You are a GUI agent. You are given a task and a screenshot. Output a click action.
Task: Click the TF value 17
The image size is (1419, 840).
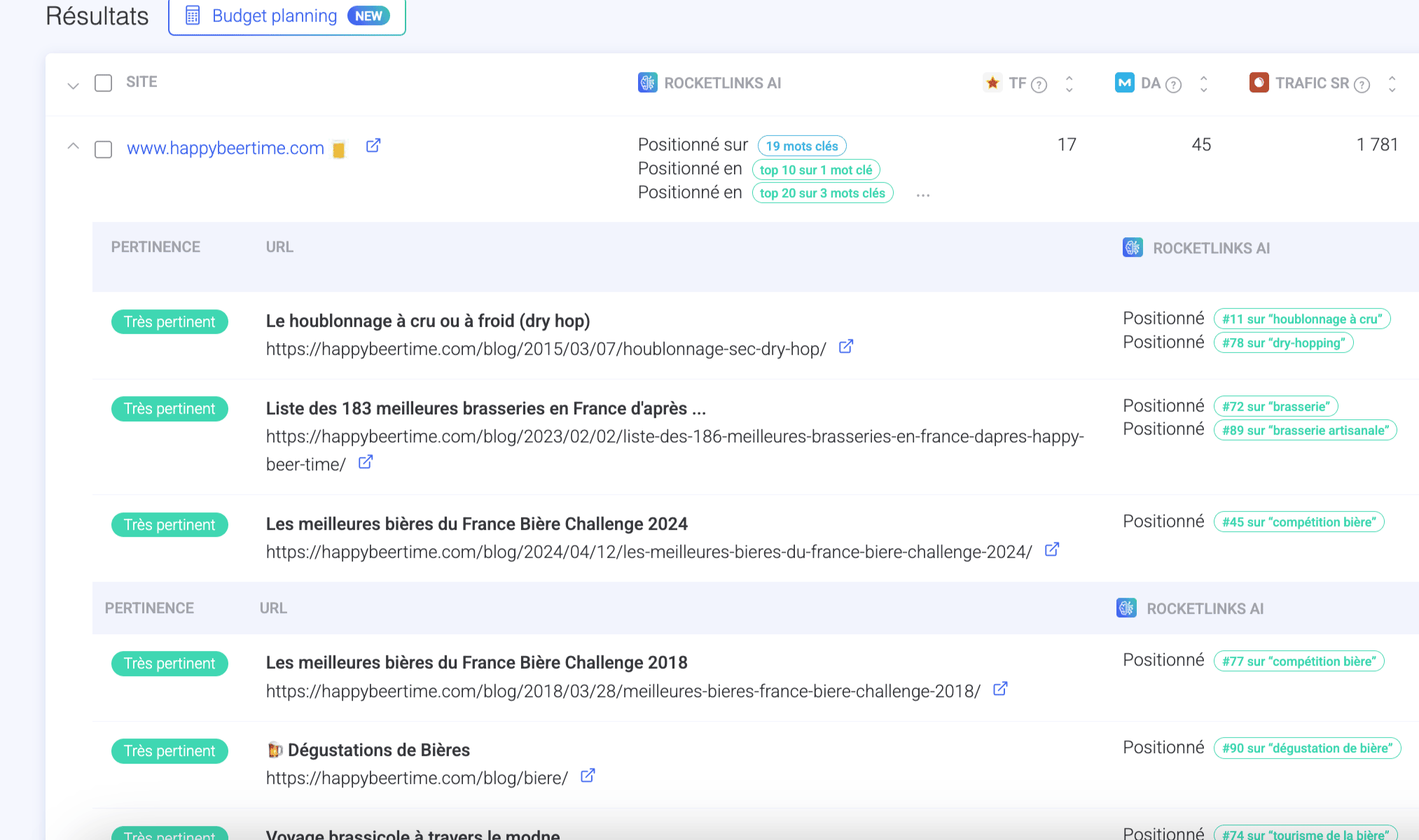point(1067,145)
